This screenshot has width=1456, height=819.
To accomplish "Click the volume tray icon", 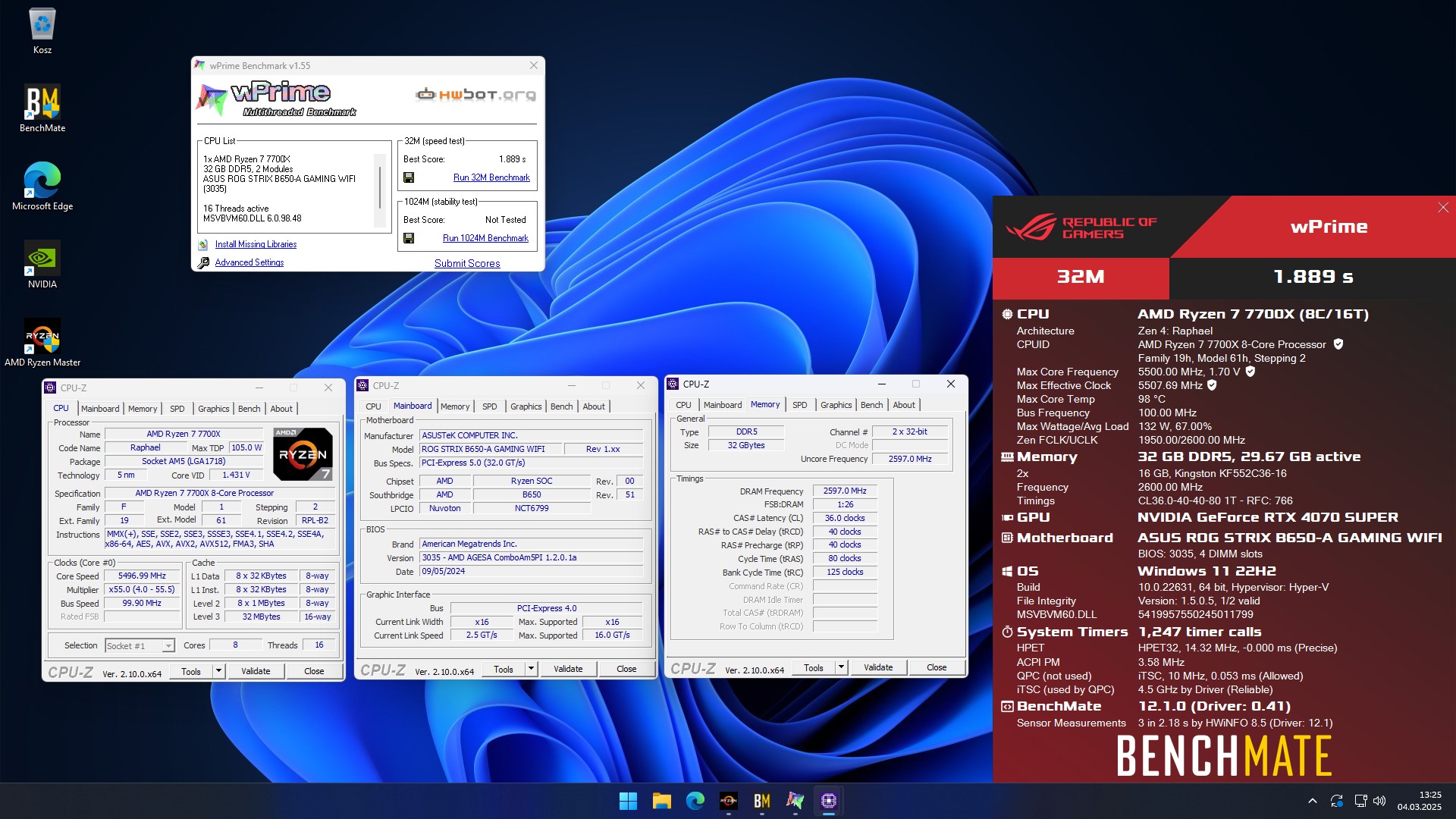I will [x=1379, y=801].
